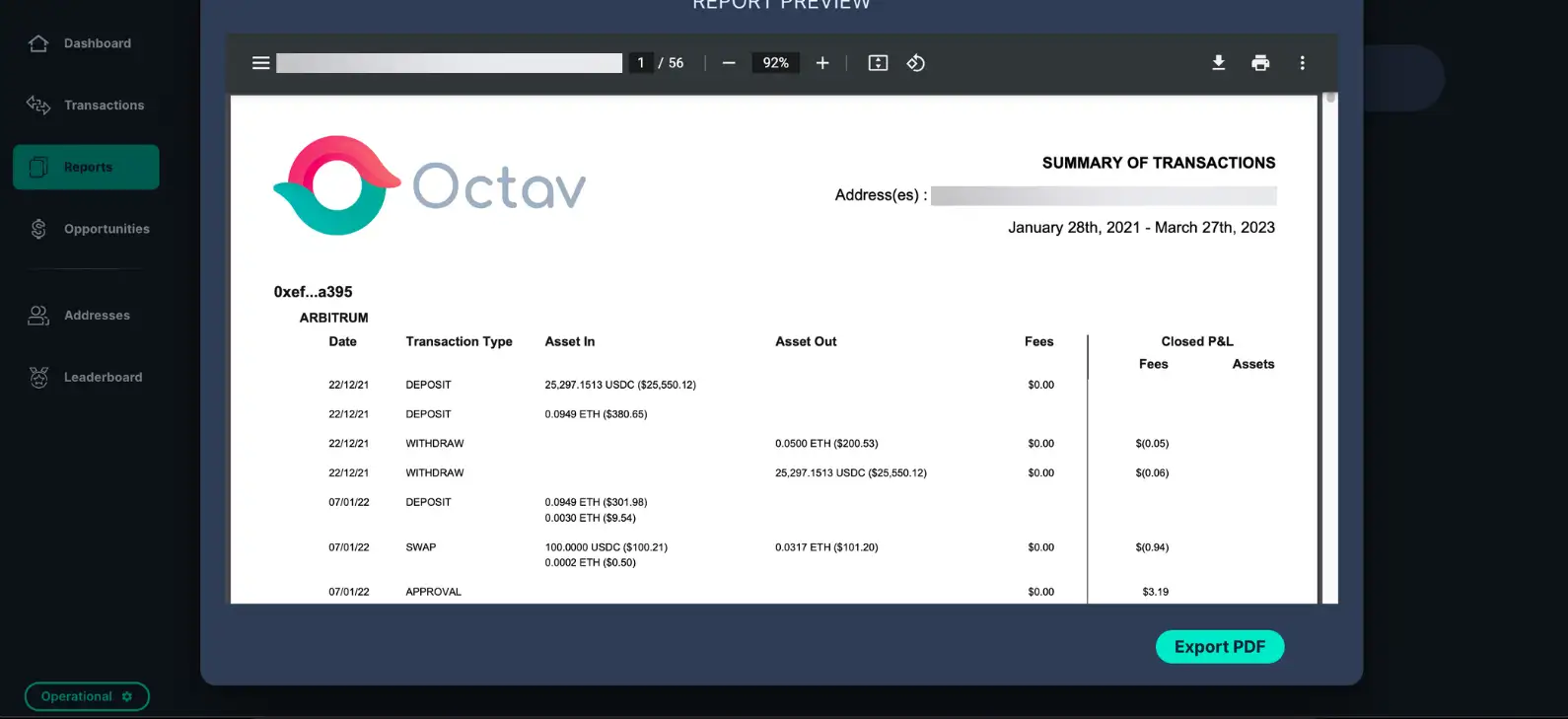
Task: Open the PDF viewer more actions menu
Action: [x=1302, y=63]
